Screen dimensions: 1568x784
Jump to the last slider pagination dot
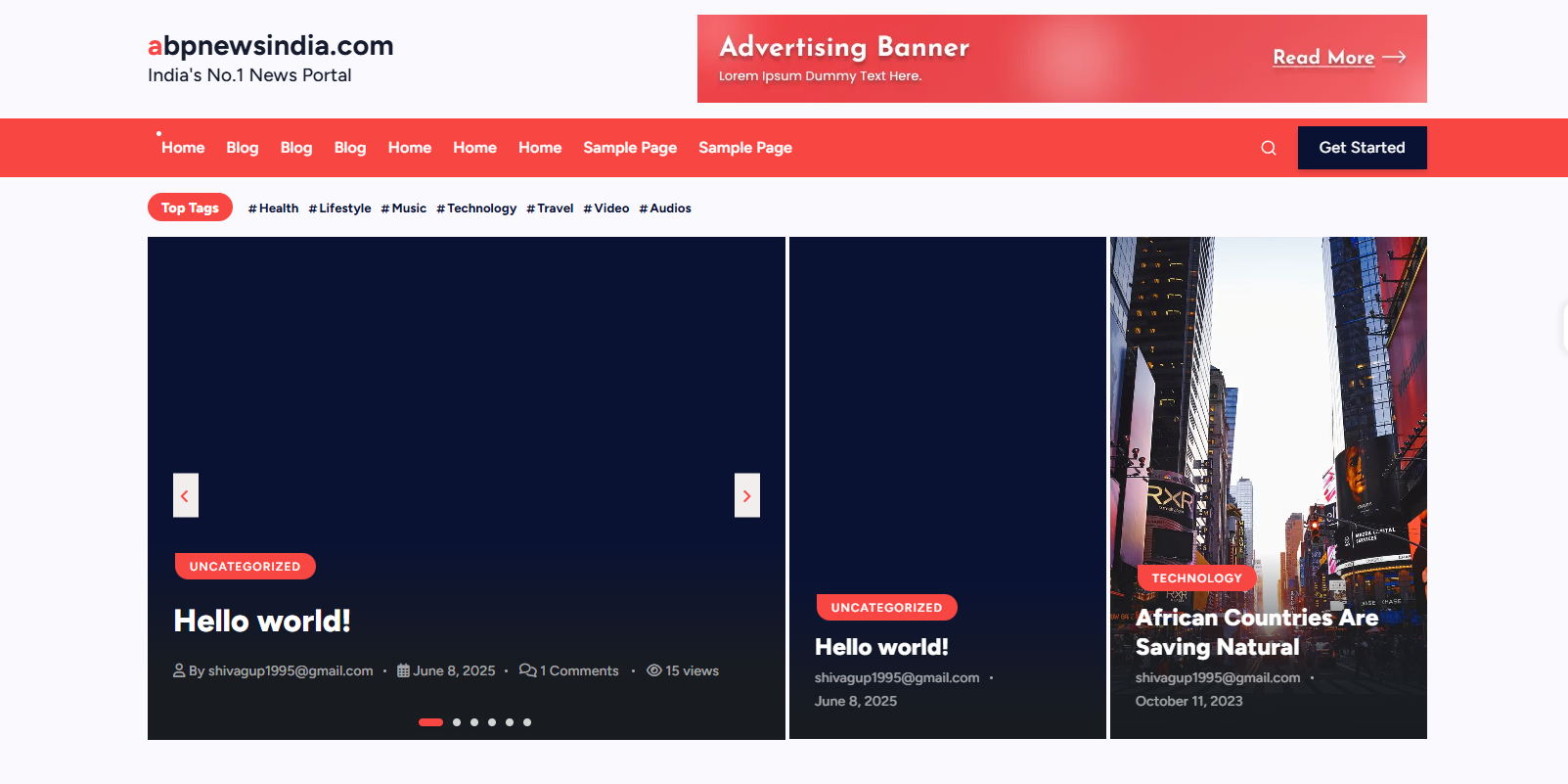pyautogui.click(x=527, y=722)
